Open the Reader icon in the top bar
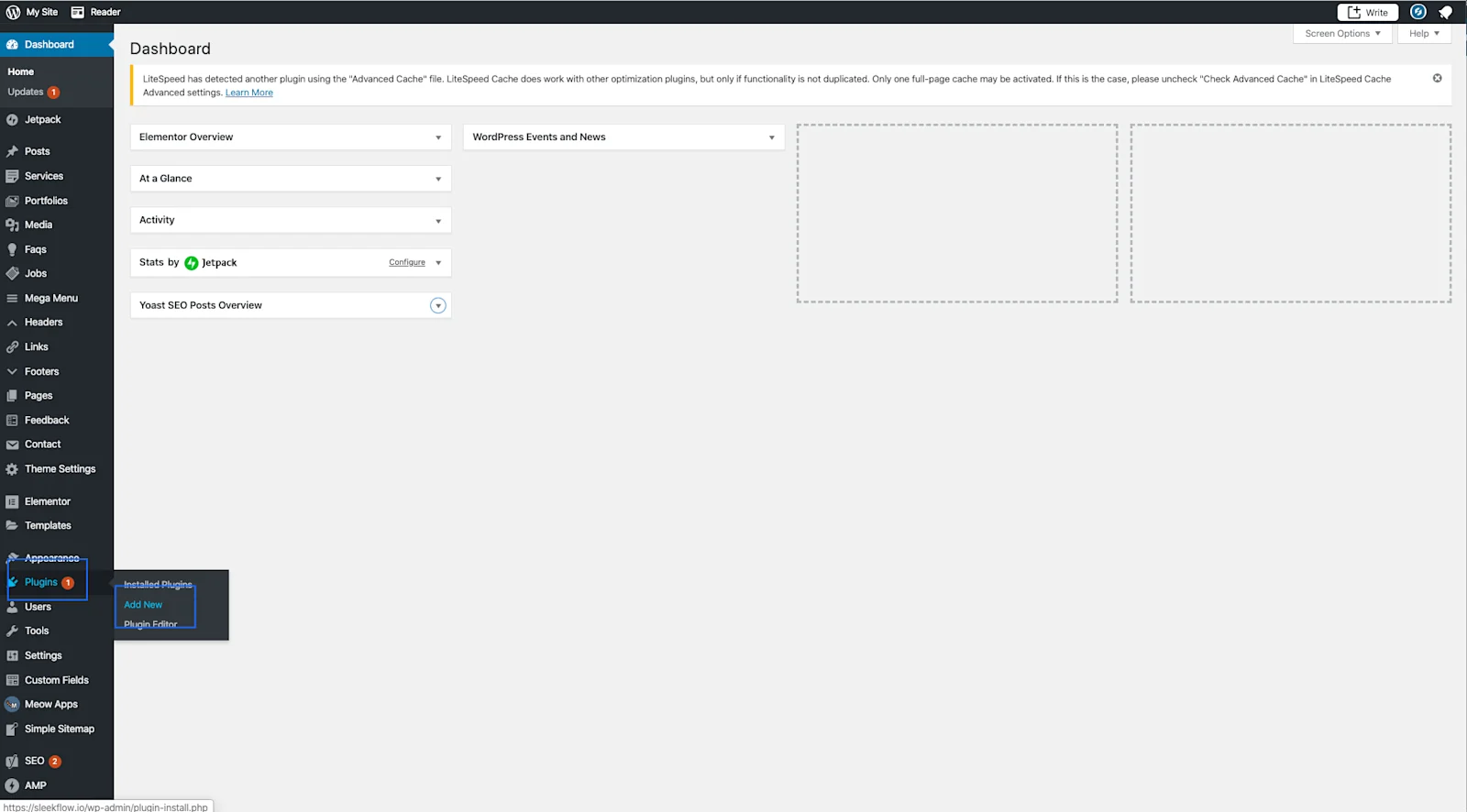The image size is (1467, 812). pos(78,12)
